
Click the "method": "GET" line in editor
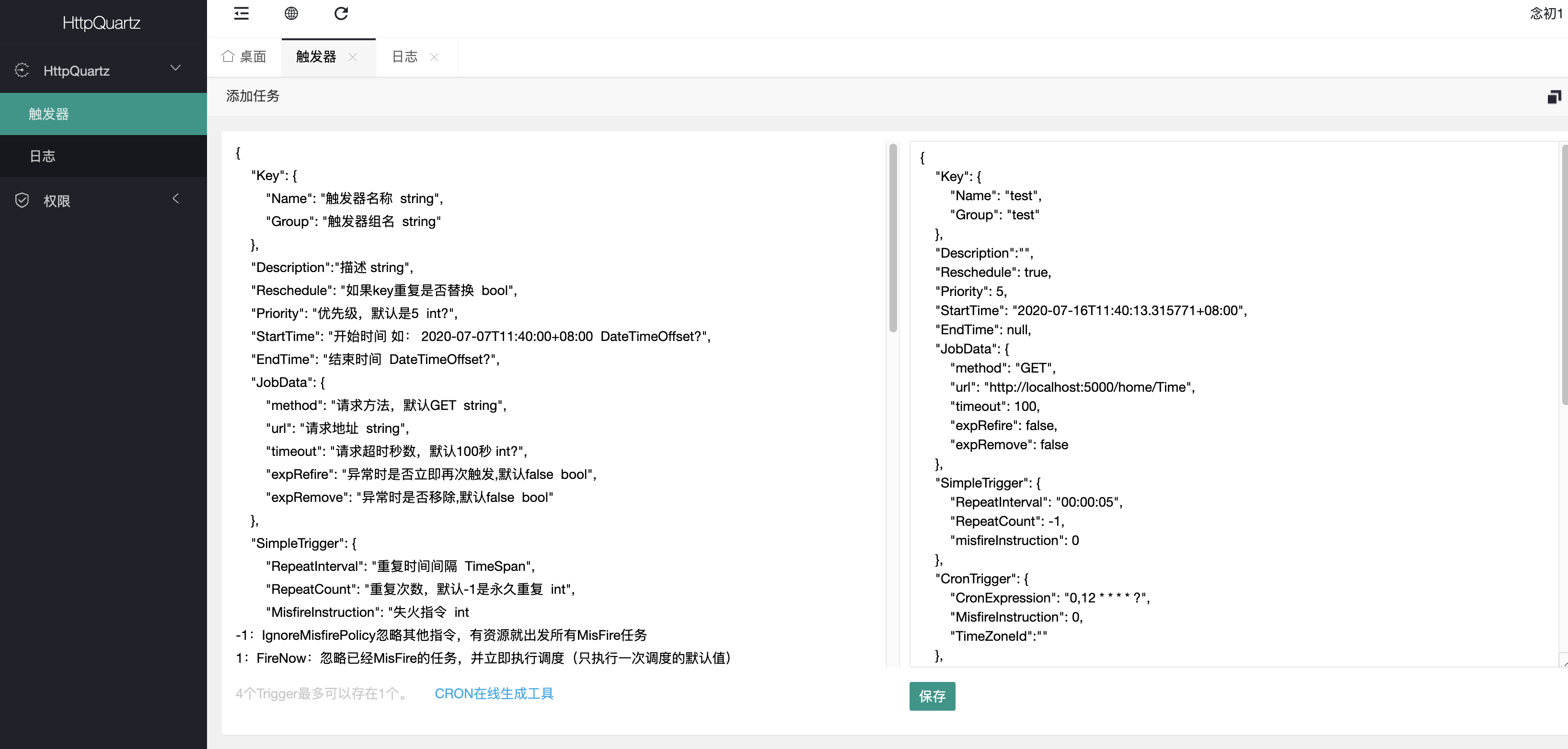click(x=1003, y=368)
